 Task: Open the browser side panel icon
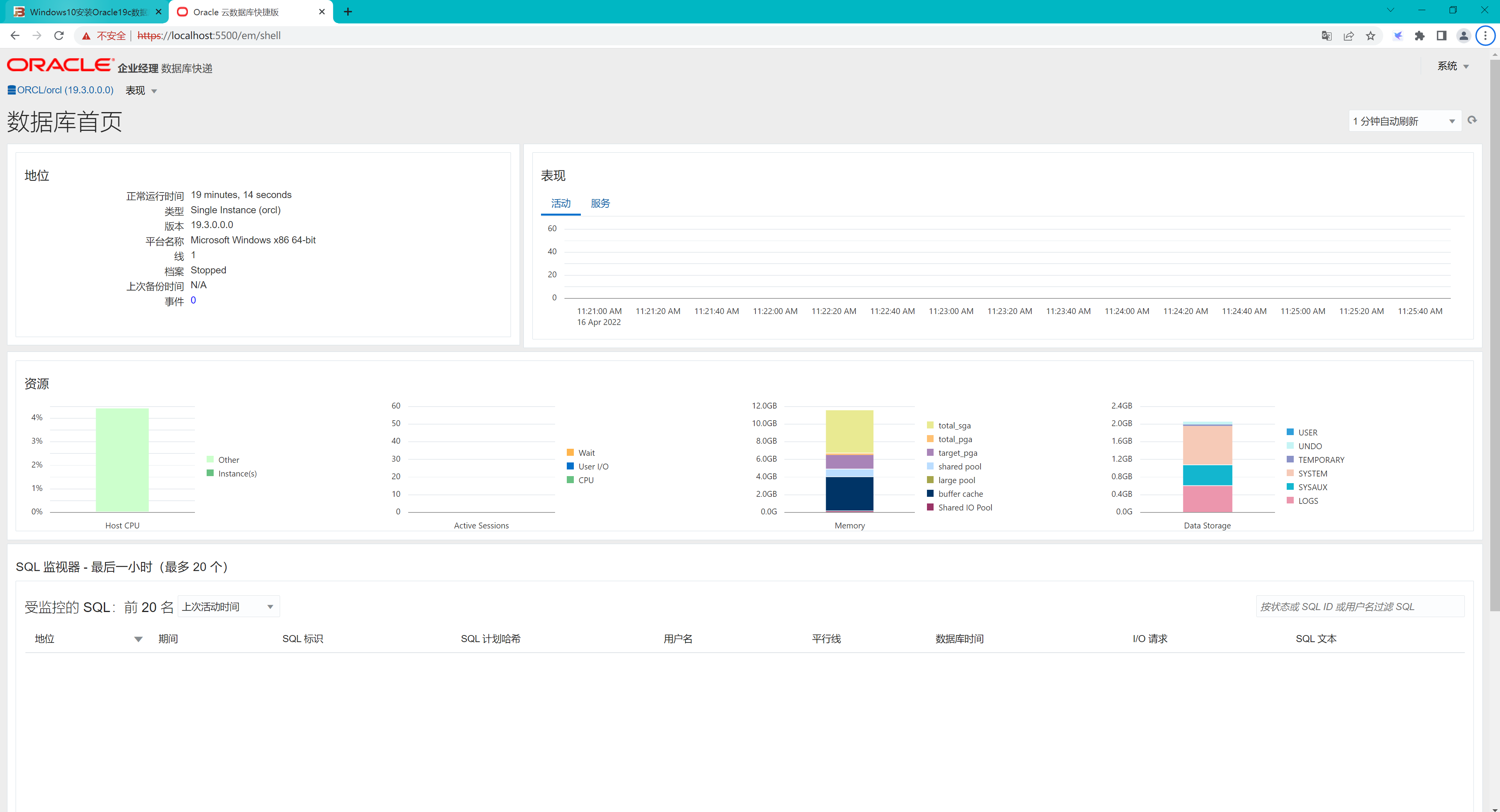(1442, 36)
